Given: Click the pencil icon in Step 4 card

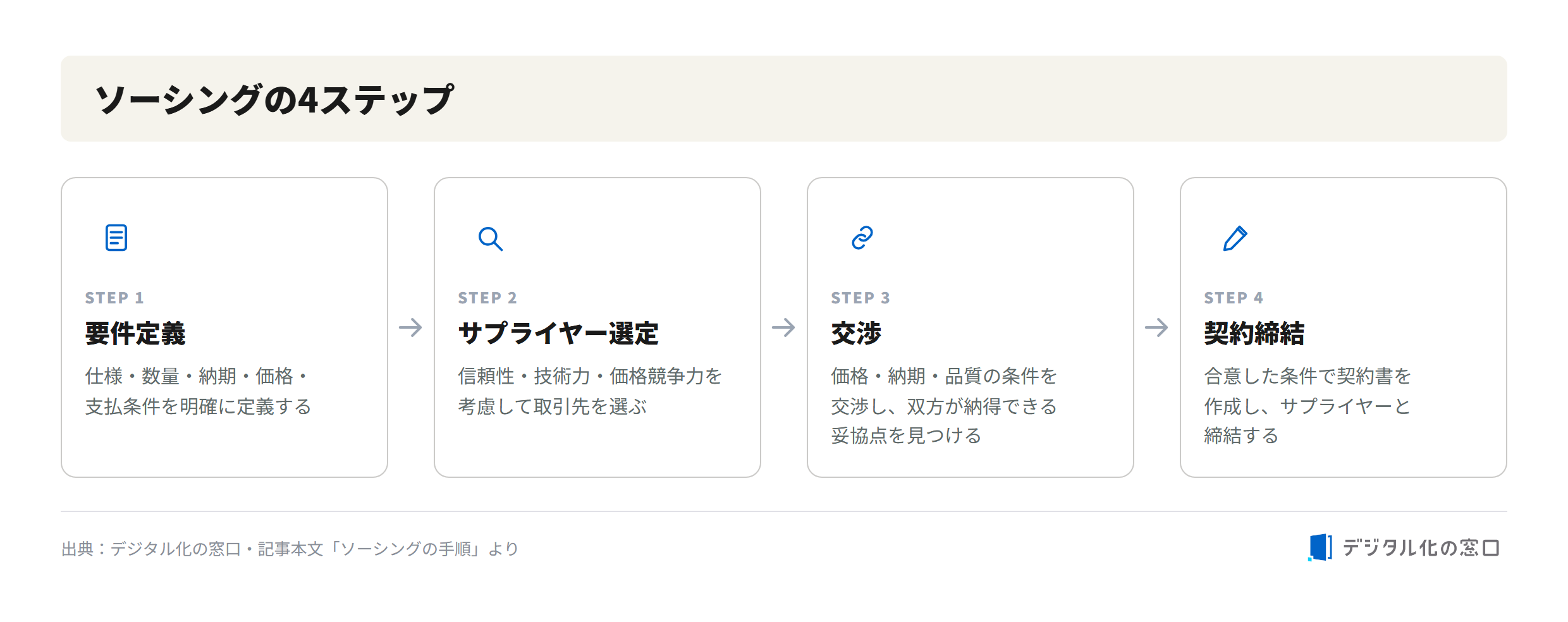Looking at the screenshot, I should pyautogui.click(x=1235, y=238).
